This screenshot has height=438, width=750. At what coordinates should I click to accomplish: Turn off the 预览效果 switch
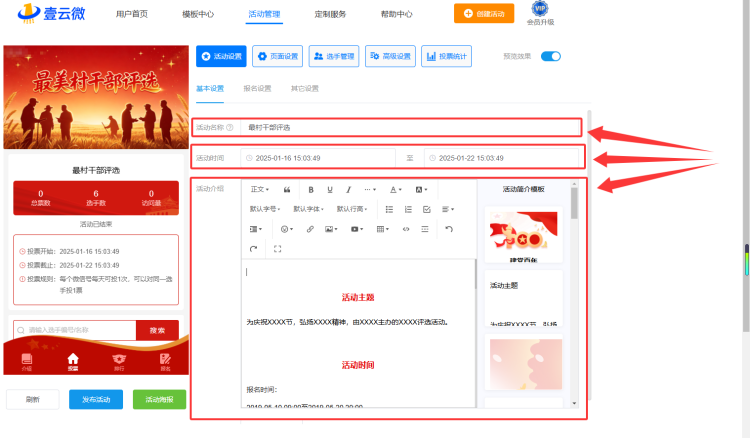[x=551, y=56]
